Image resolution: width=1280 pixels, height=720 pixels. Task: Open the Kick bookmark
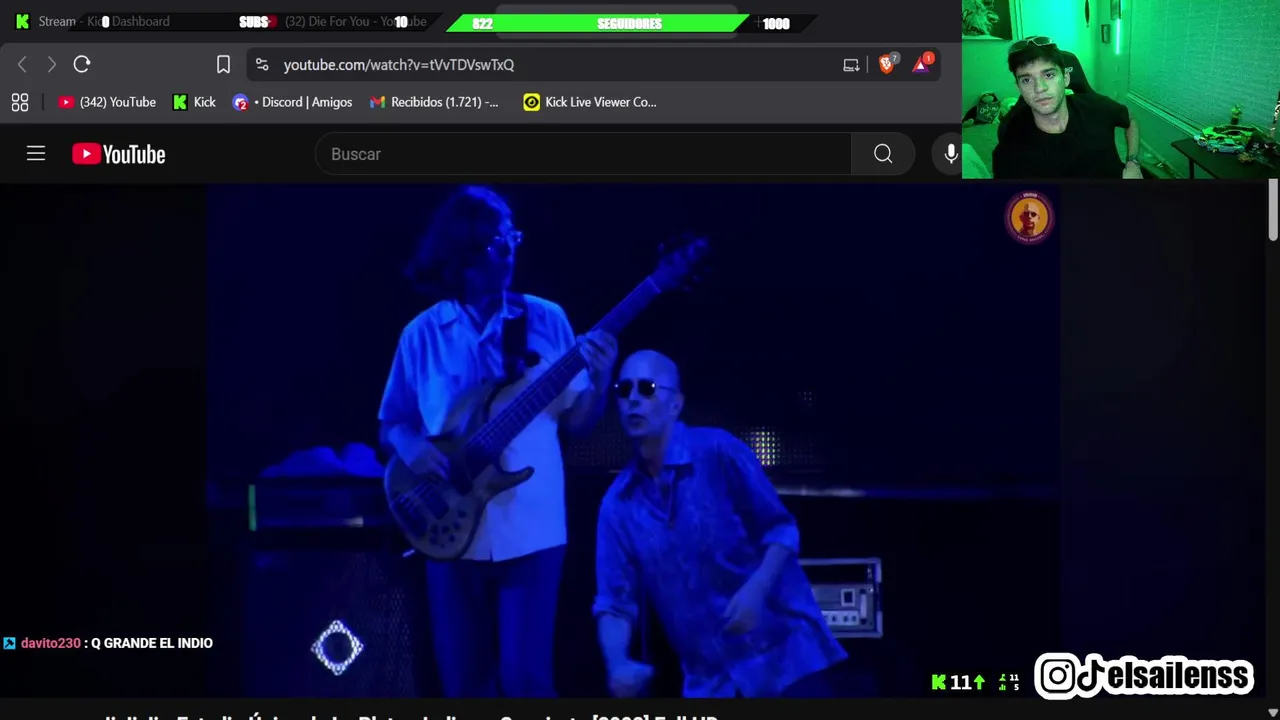[194, 102]
